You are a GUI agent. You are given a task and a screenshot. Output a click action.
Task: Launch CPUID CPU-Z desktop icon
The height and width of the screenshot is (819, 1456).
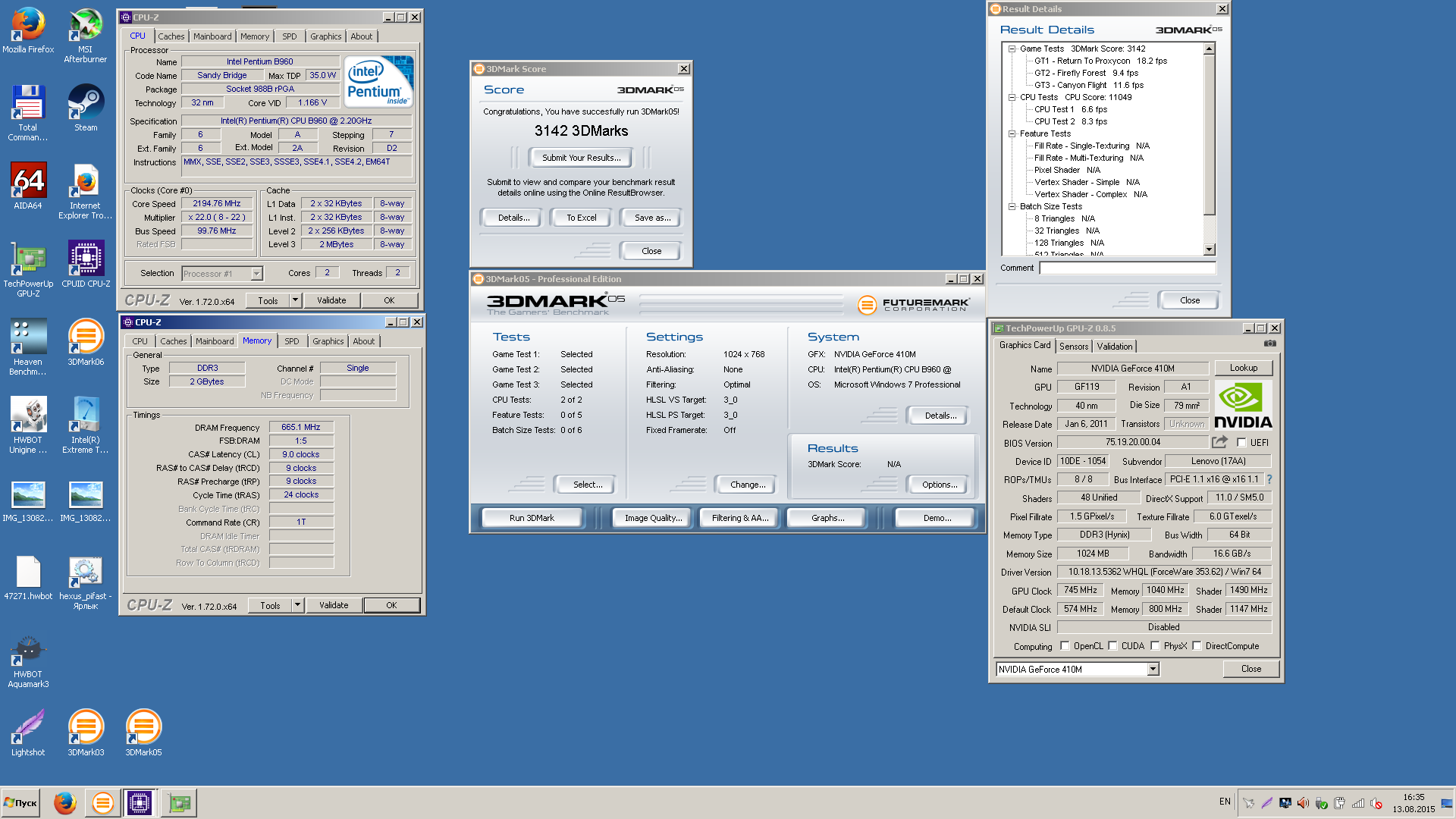(x=86, y=264)
